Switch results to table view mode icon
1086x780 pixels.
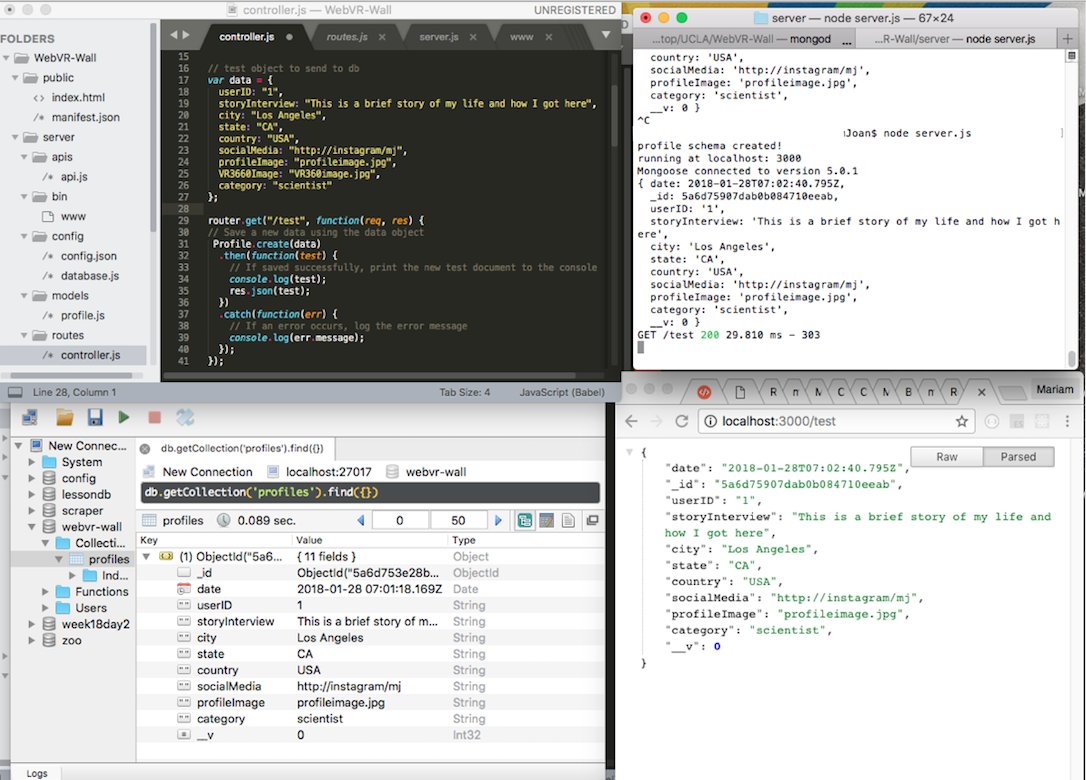point(546,520)
